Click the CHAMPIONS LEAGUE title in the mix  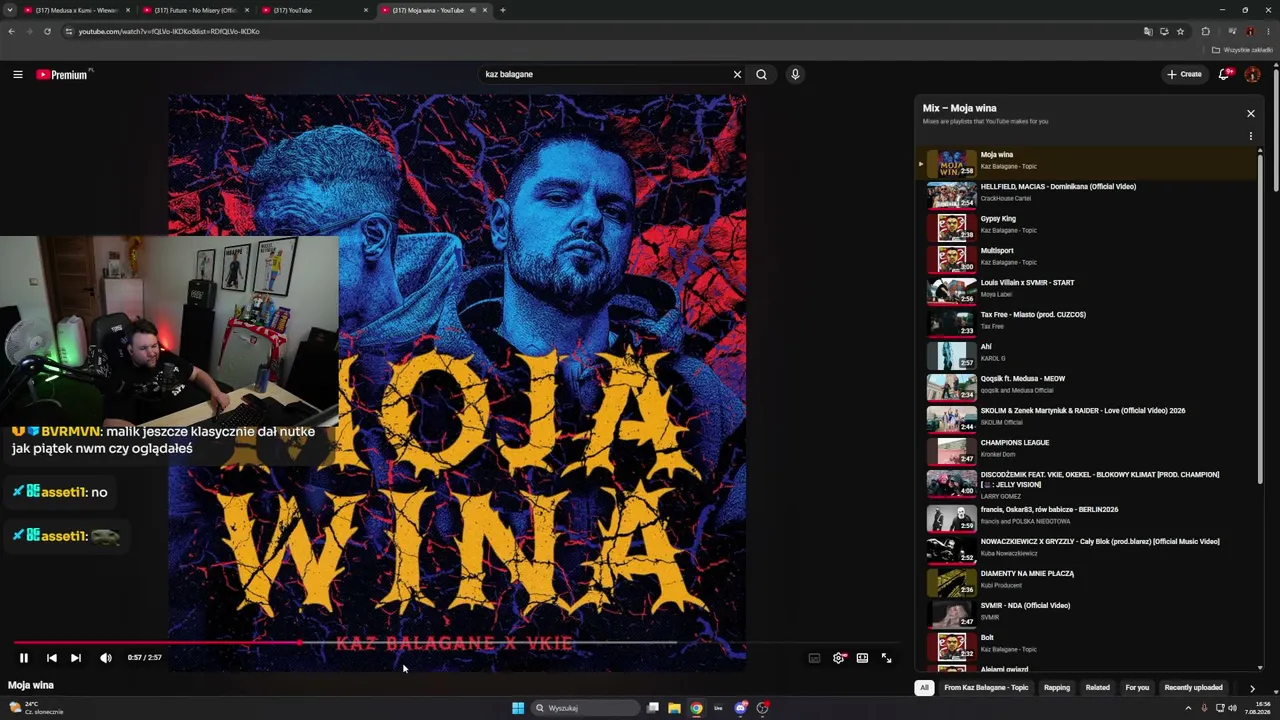pos(1014,443)
